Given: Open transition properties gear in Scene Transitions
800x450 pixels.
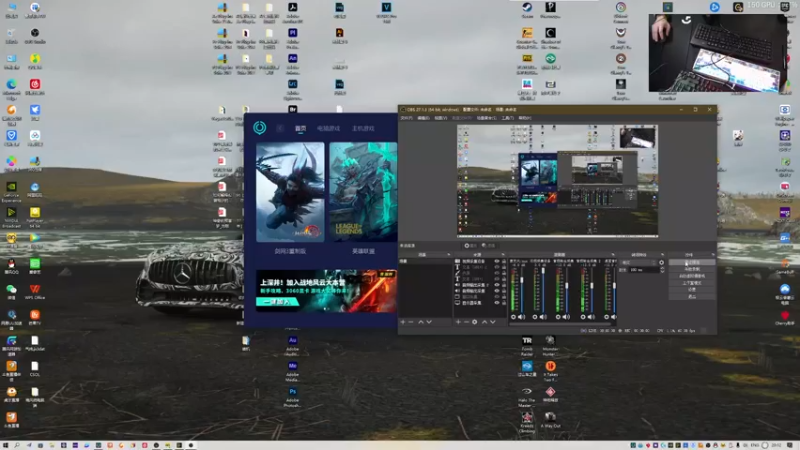Looking at the screenshot, I should coord(662,262).
